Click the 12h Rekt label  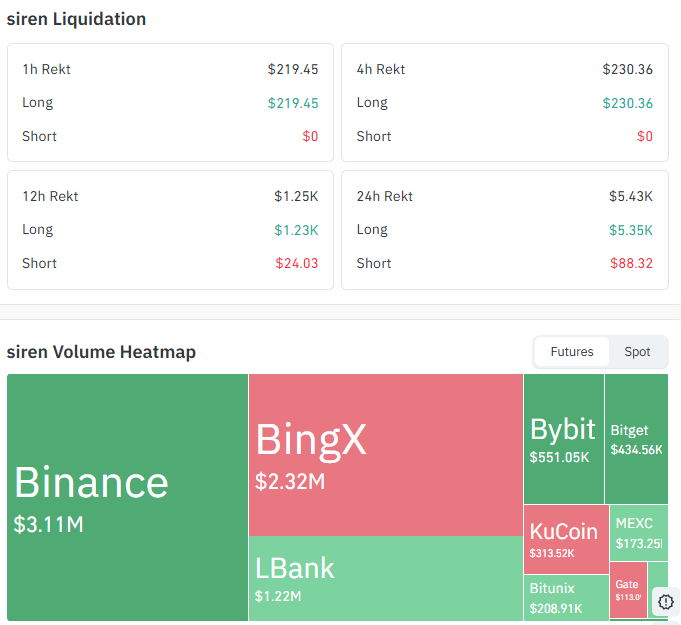pyautogui.click(x=50, y=196)
